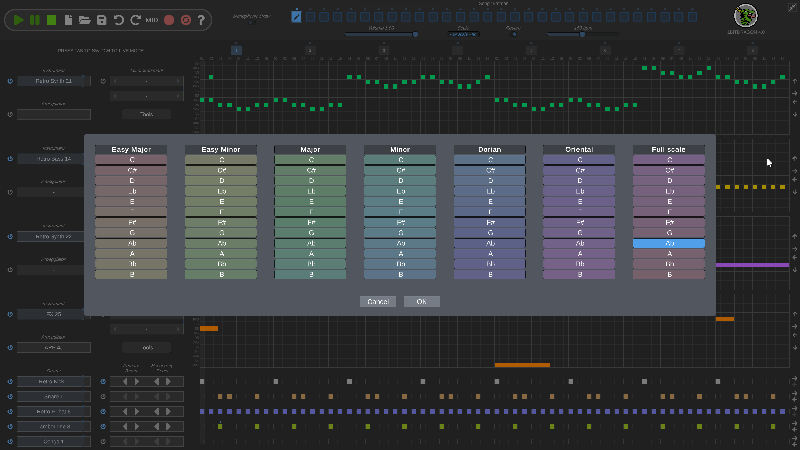Open help with the question mark icon
This screenshot has height=450, width=800.
coord(201,19)
